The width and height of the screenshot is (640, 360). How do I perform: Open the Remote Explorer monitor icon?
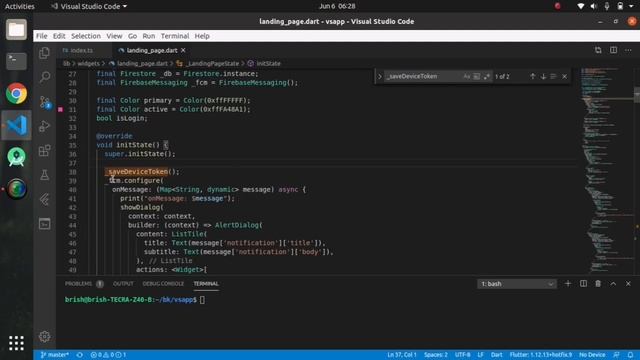[44, 224]
